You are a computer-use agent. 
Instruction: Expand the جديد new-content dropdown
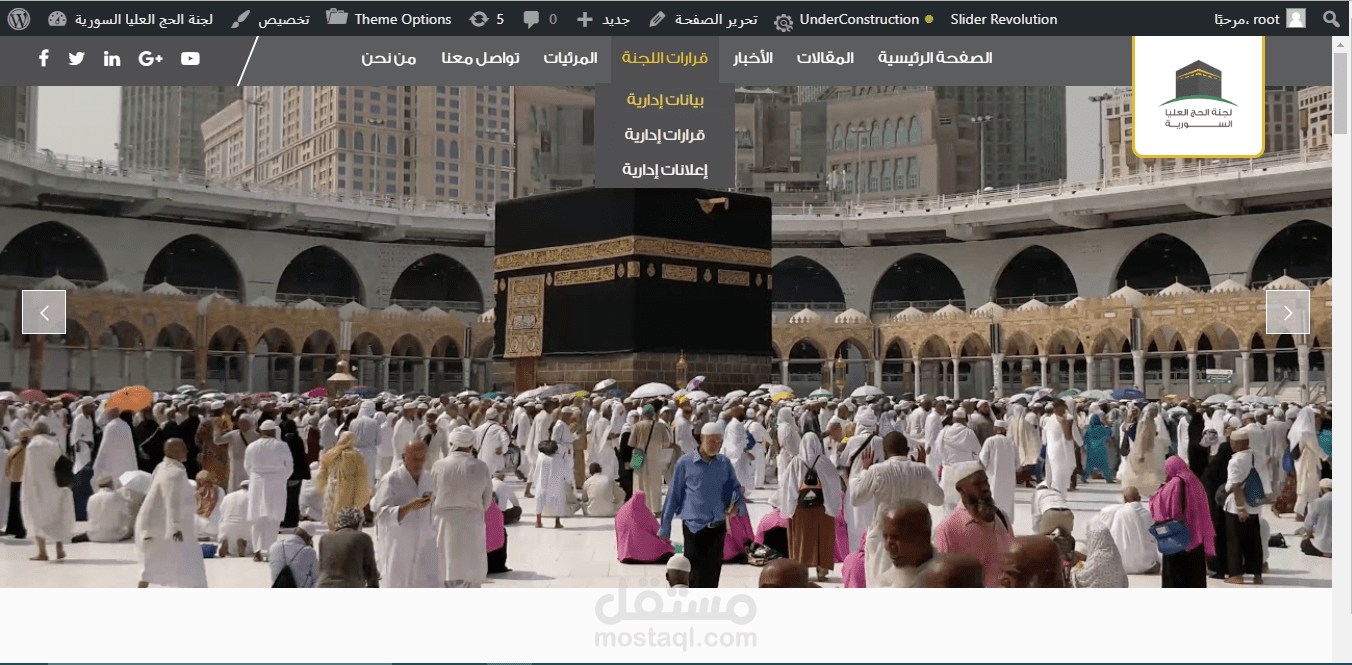[x=604, y=18]
